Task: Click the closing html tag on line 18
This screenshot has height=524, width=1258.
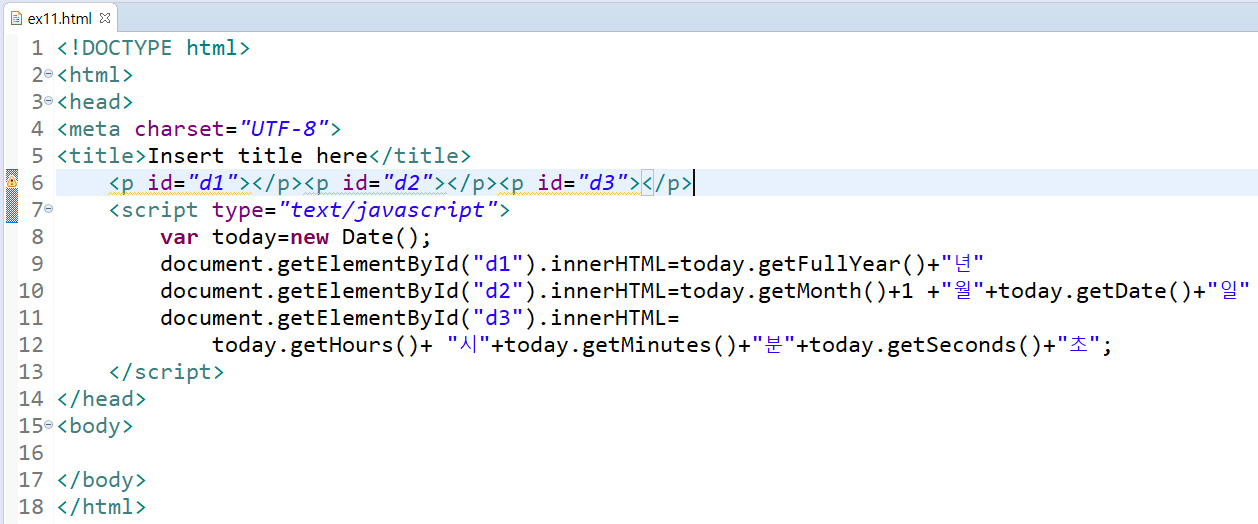Action: click(x=101, y=506)
